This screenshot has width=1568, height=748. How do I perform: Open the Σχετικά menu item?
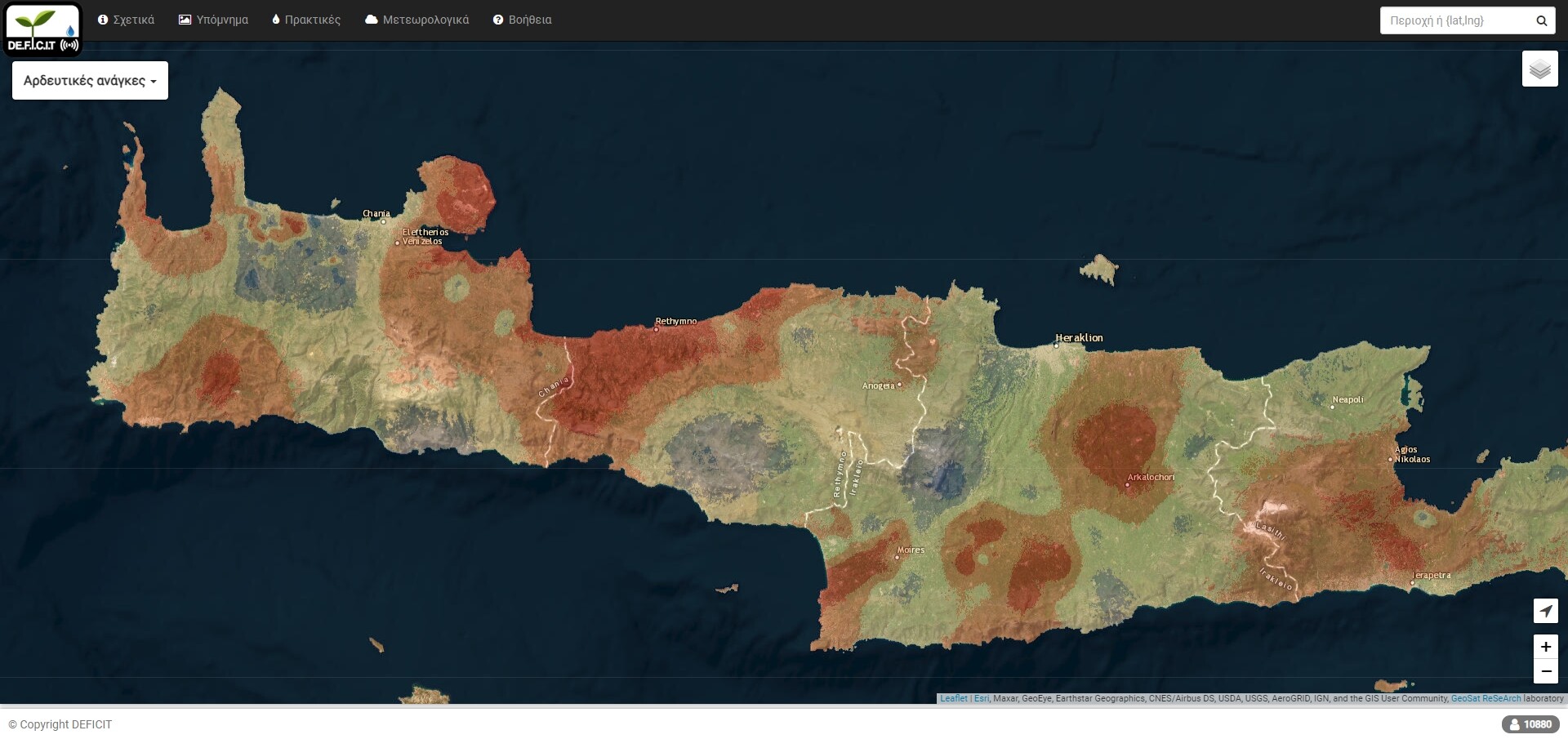coord(126,20)
